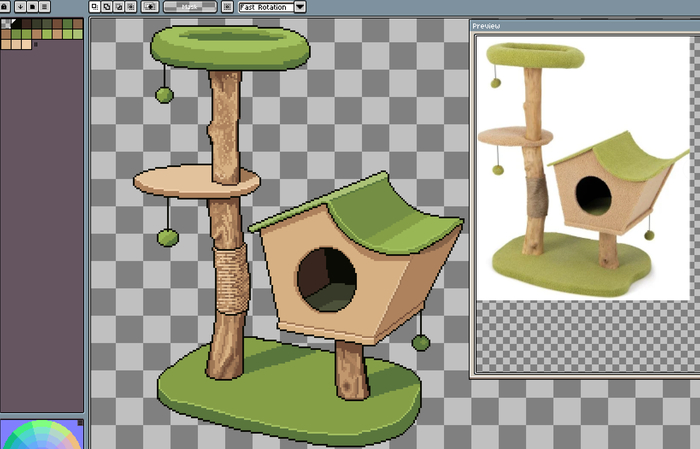This screenshot has height=449, width=700.
Task: Enable subtract from selection mode
Action: (118, 7)
